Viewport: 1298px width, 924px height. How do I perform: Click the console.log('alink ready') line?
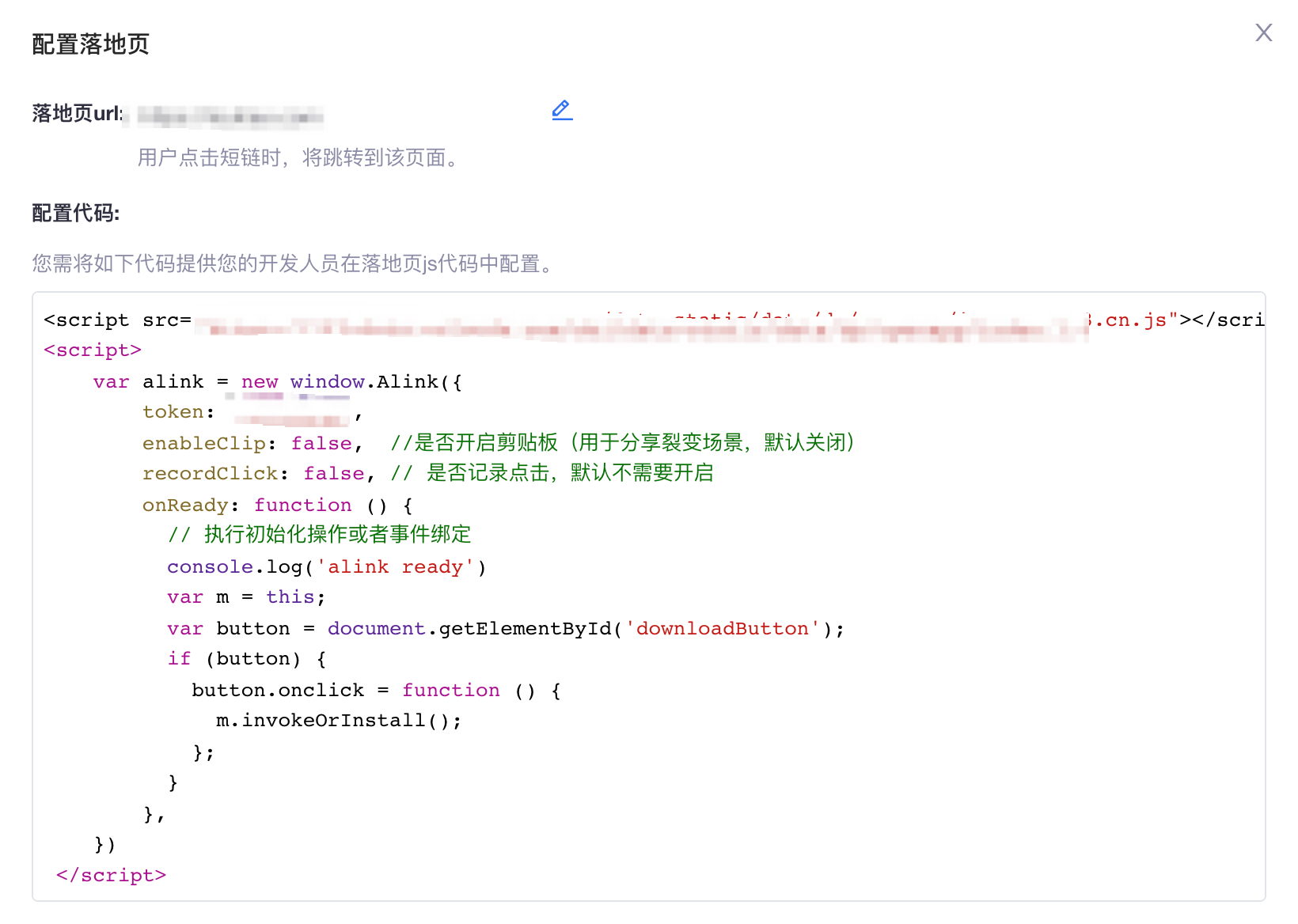326,567
